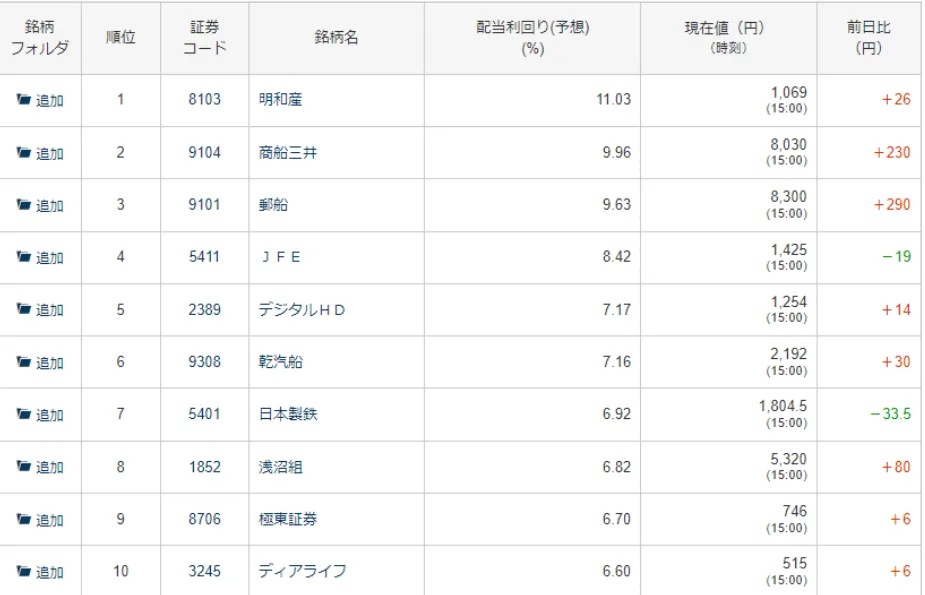The height and width of the screenshot is (595, 925).
Task: Click the 現在値（円） column header
Action: tap(729, 38)
